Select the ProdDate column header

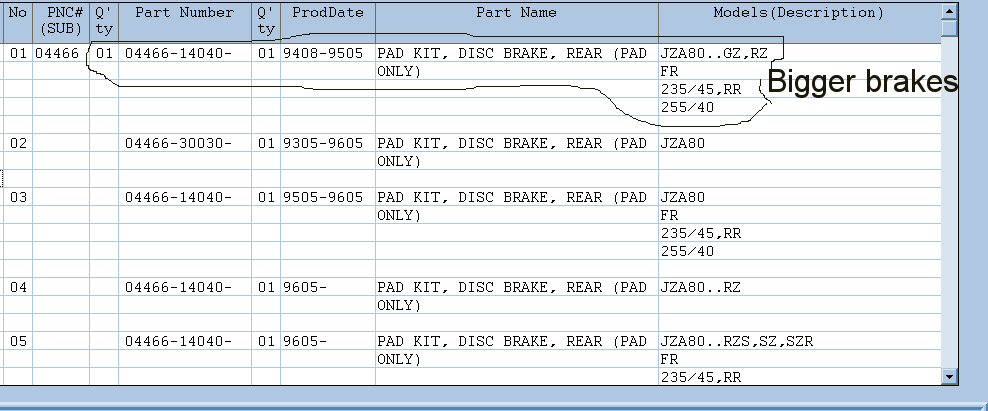point(328,21)
